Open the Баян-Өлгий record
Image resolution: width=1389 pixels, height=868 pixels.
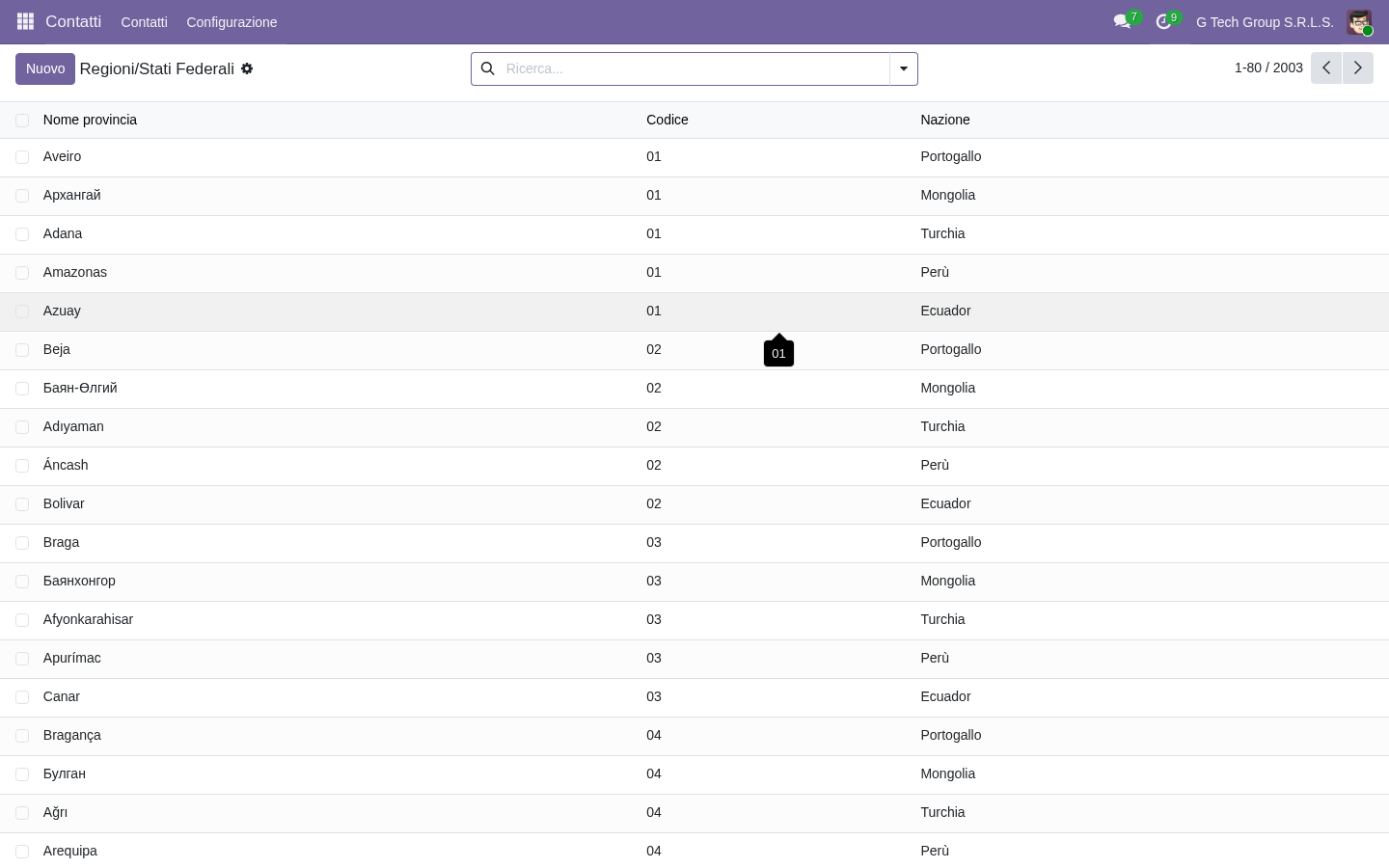coord(80,388)
